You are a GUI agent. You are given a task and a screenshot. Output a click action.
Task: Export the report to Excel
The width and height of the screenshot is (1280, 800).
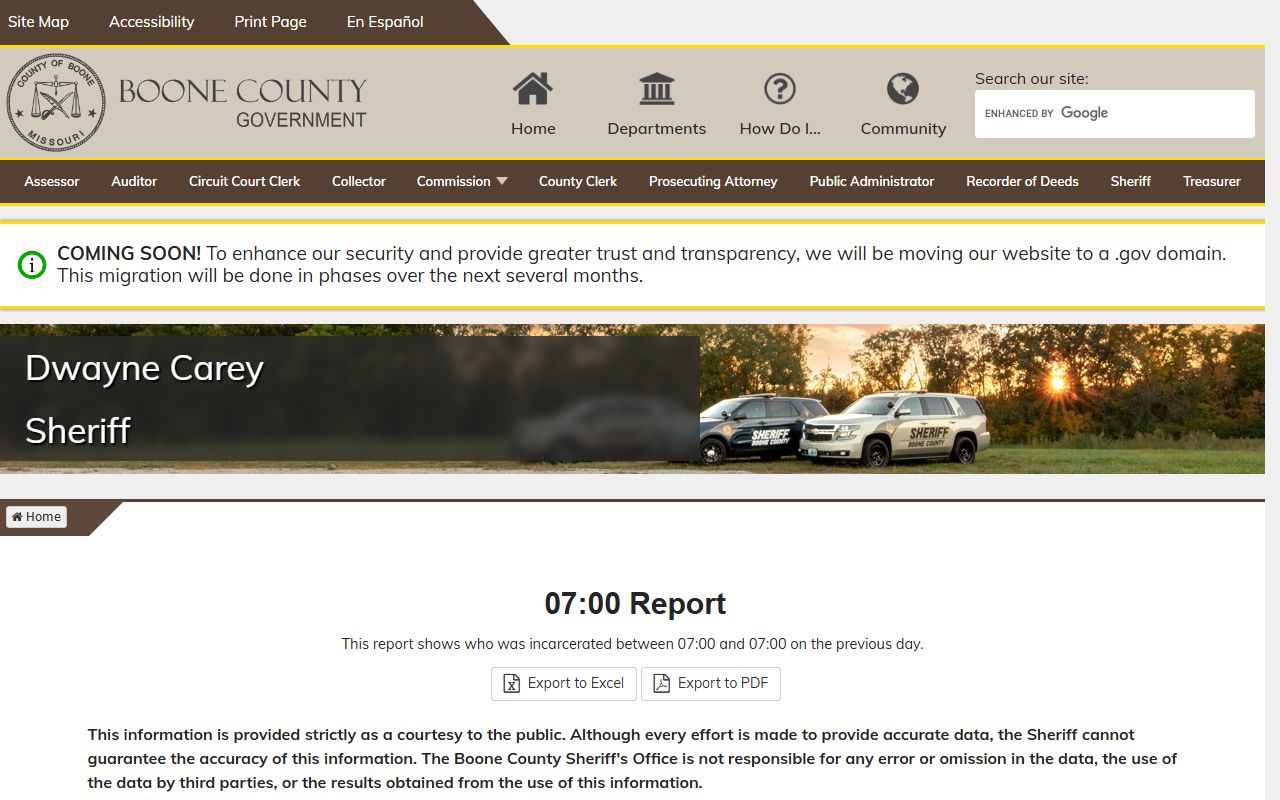[x=564, y=684]
